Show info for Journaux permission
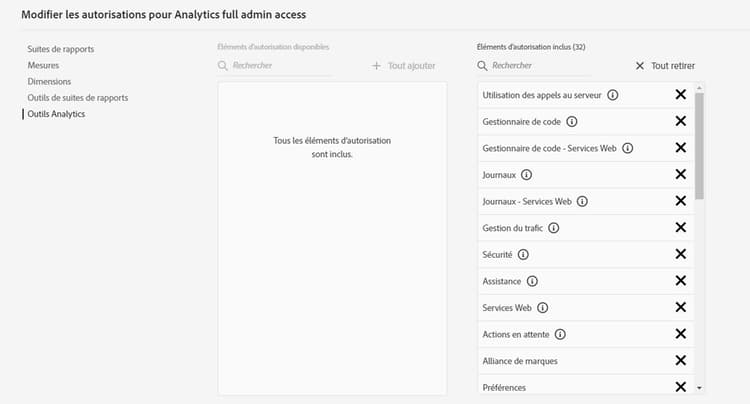The height and width of the screenshot is (404, 750). (x=526, y=175)
